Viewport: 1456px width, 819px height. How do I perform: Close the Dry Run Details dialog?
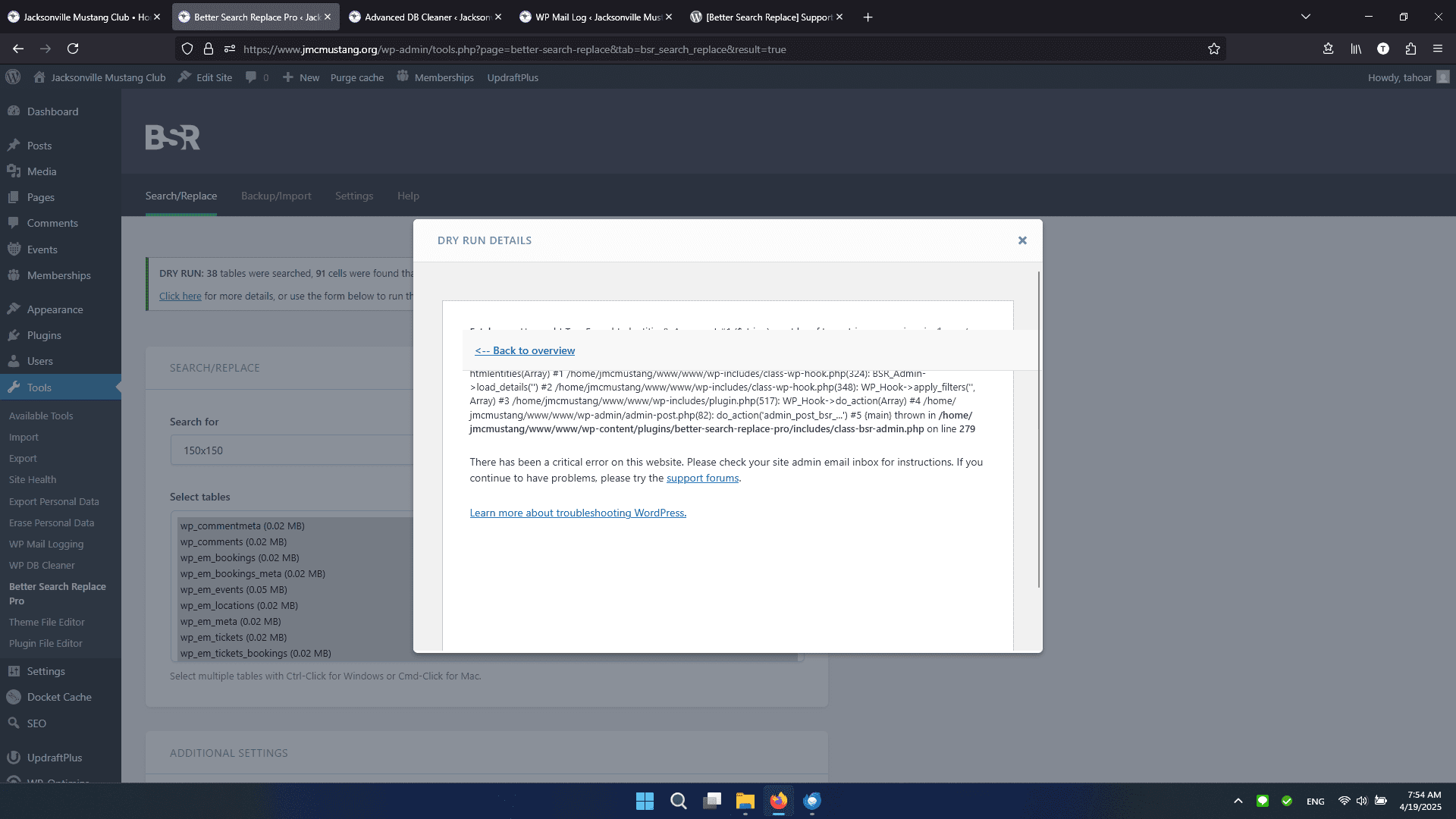point(1022,240)
